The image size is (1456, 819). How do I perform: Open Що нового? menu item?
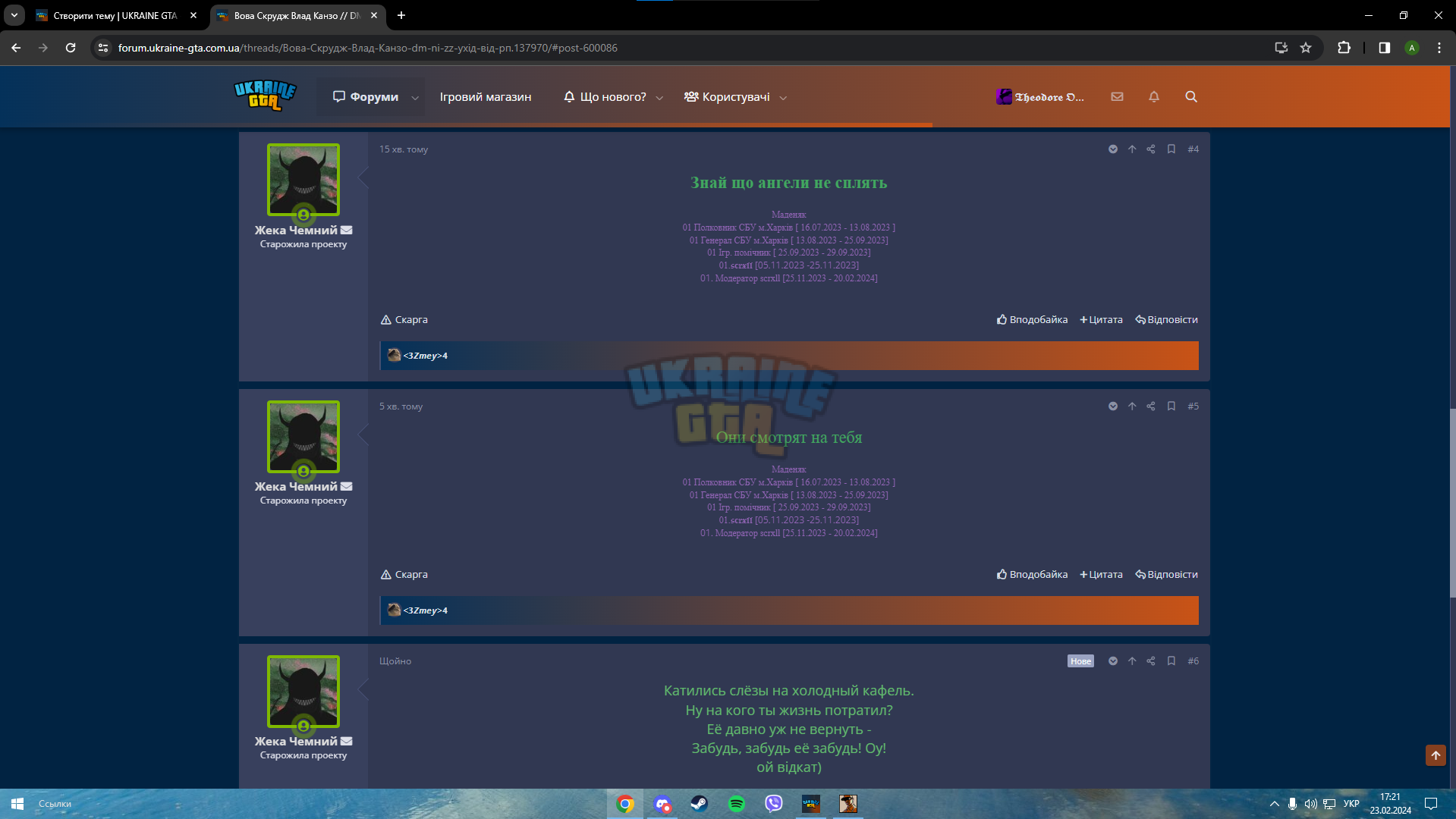click(x=605, y=97)
